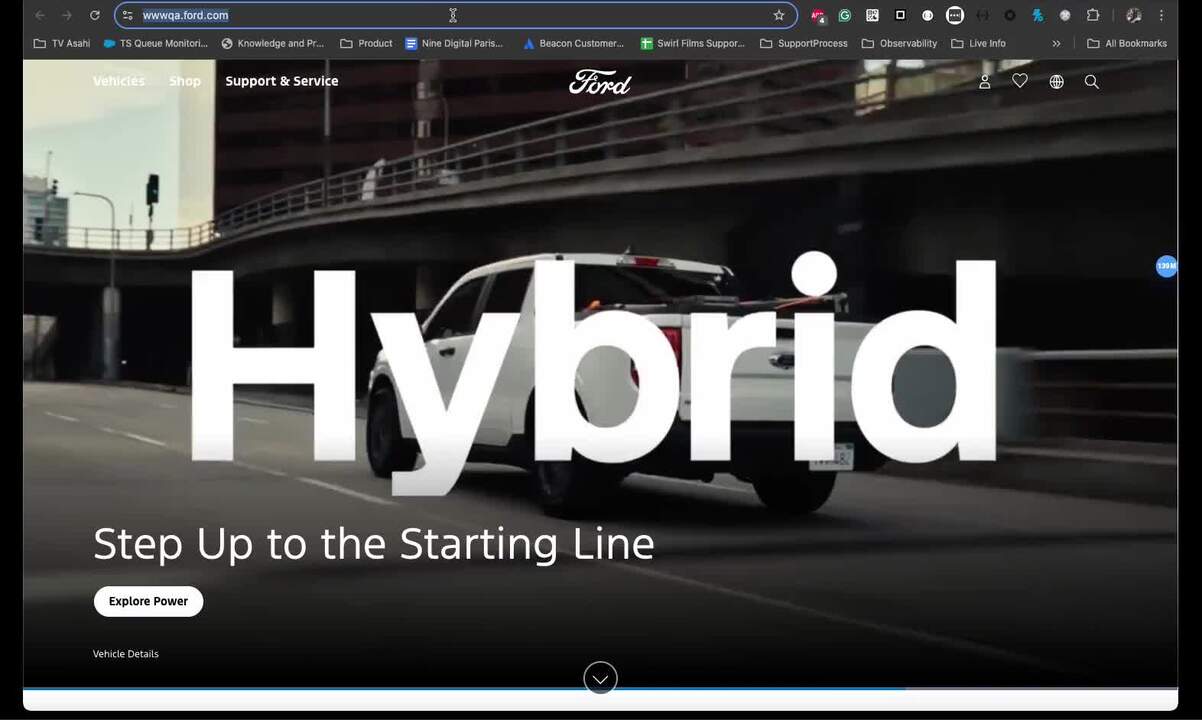The width and height of the screenshot is (1202, 720).
Task: Open the Live Info bookmark folder
Action: (x=978, y=43)
